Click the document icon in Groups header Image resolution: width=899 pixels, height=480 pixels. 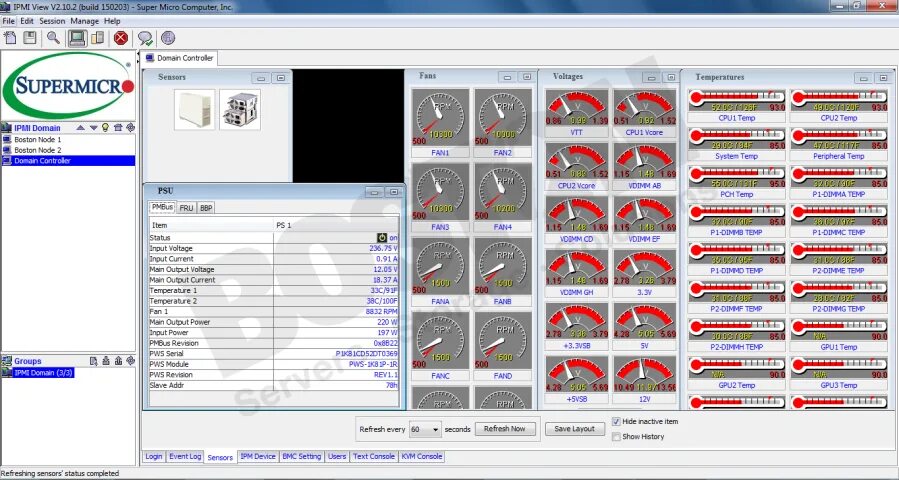[94, 361]
